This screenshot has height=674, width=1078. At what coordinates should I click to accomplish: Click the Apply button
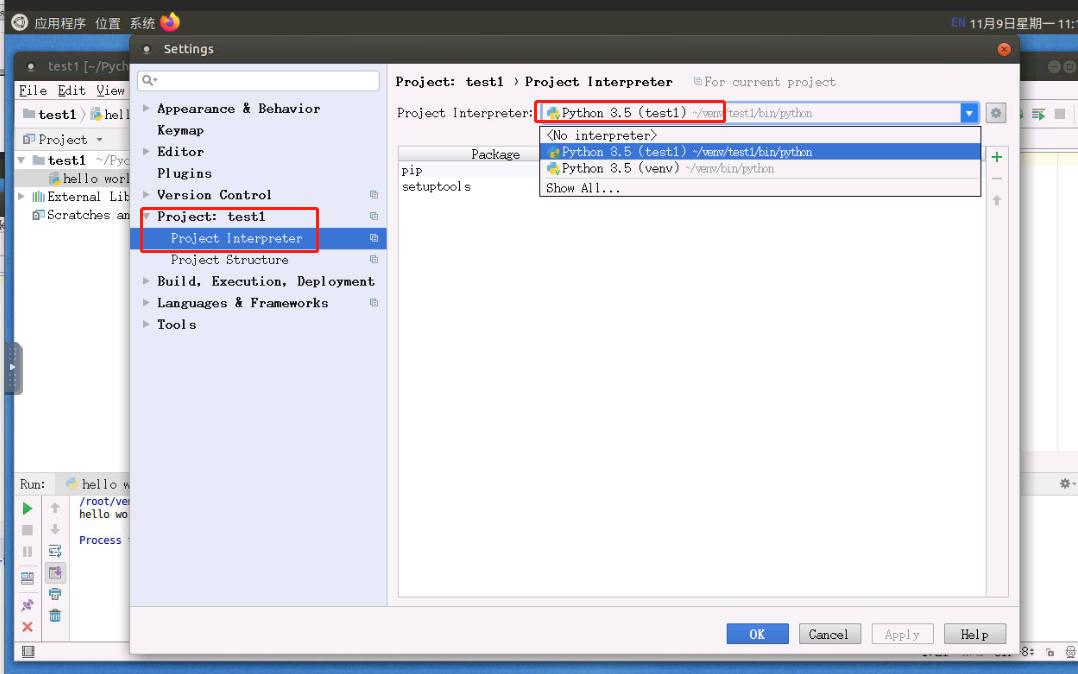pyautogui.click(x=902, y=634)
